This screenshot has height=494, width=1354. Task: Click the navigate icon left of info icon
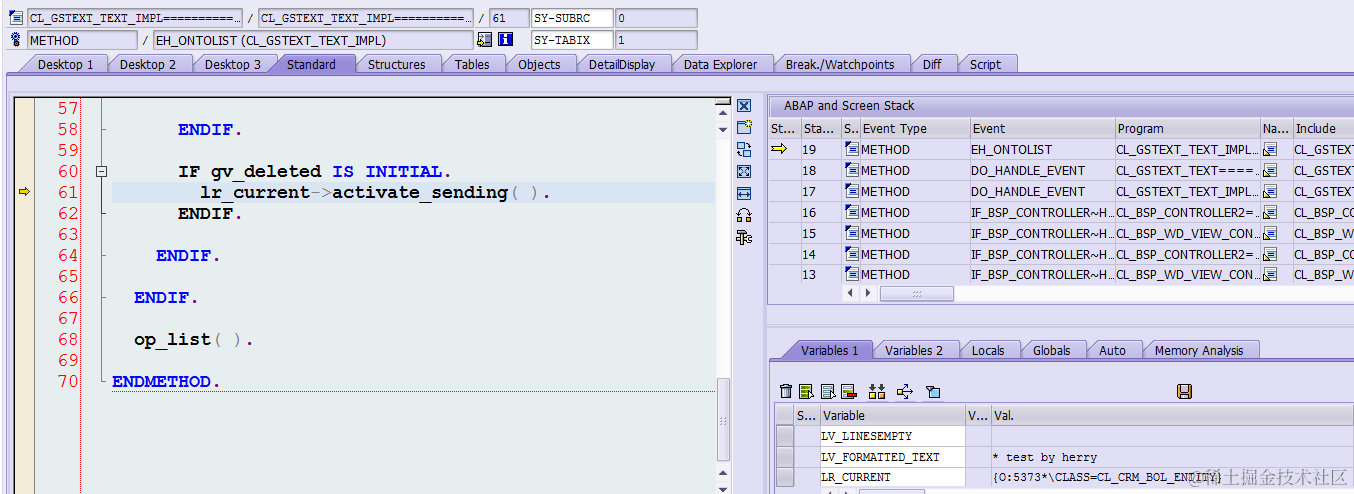485,40
